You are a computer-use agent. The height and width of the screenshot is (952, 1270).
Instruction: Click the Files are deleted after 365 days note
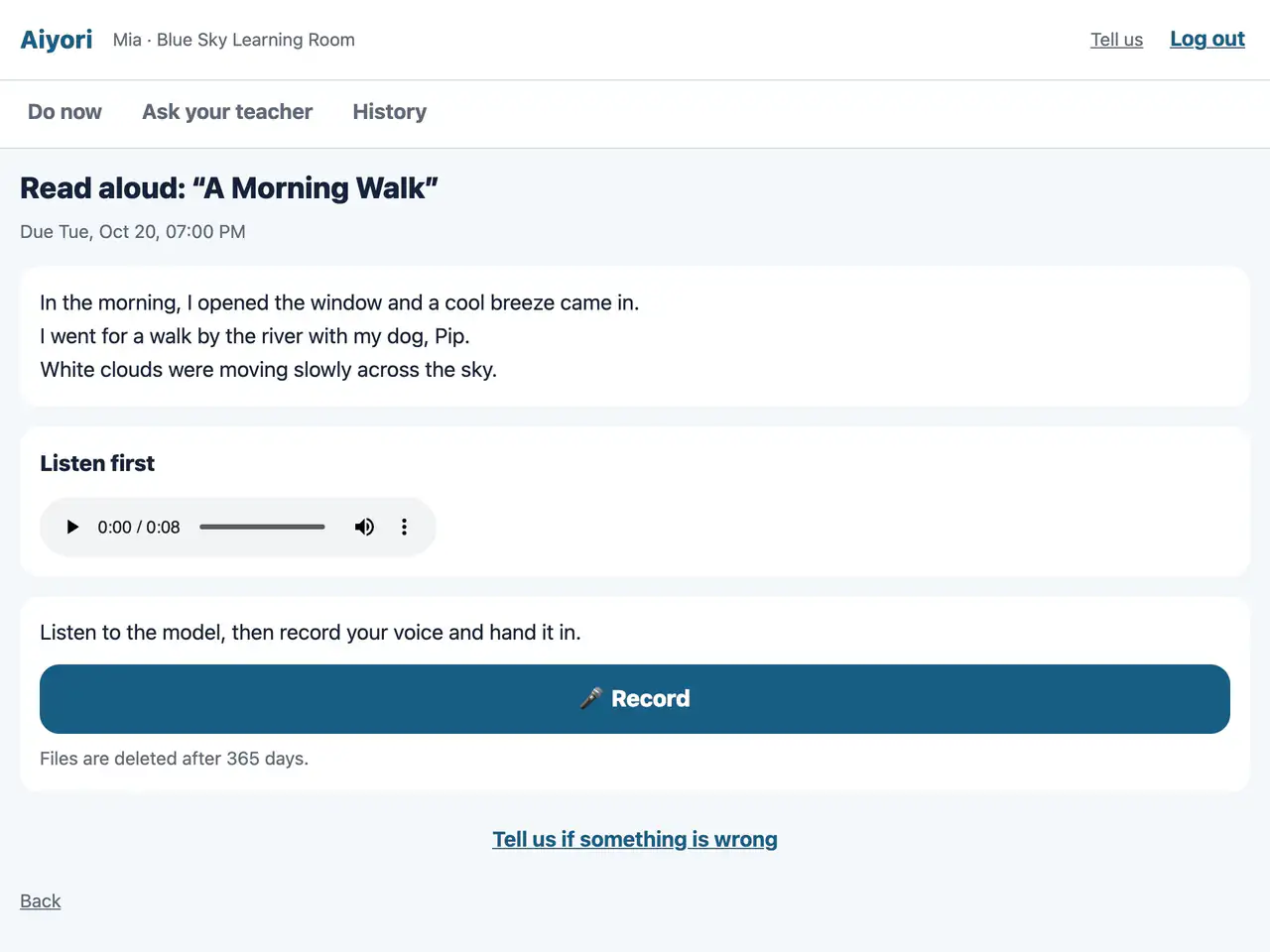175,759
